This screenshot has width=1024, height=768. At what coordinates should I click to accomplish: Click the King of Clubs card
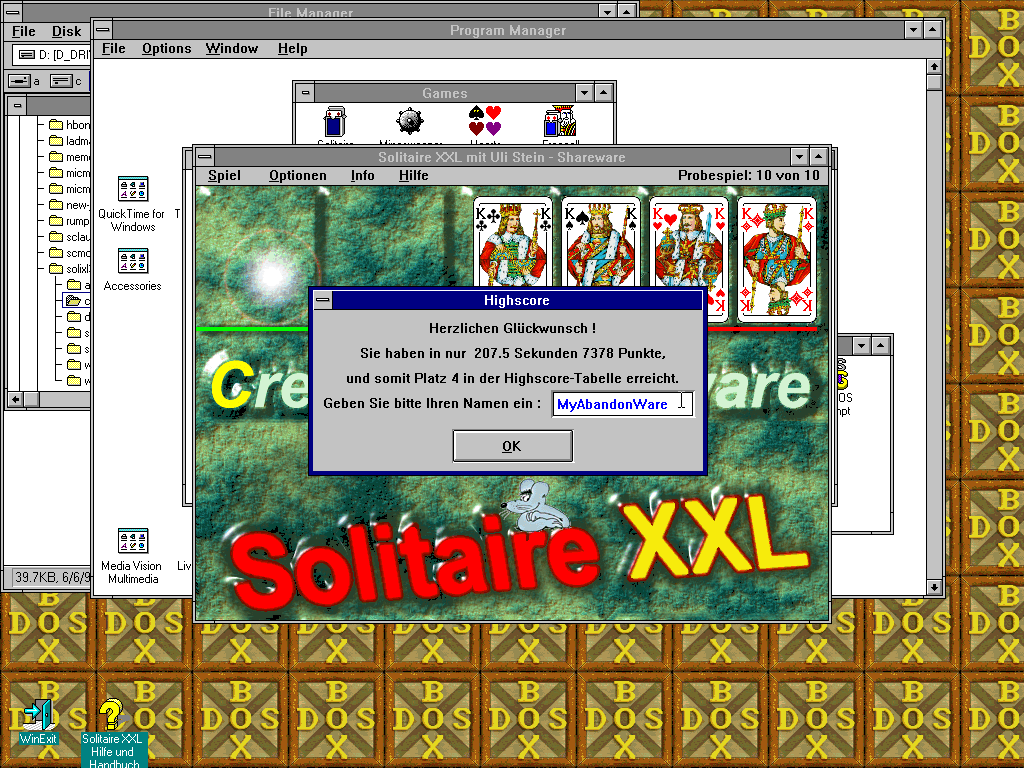[x=513, y=242]
